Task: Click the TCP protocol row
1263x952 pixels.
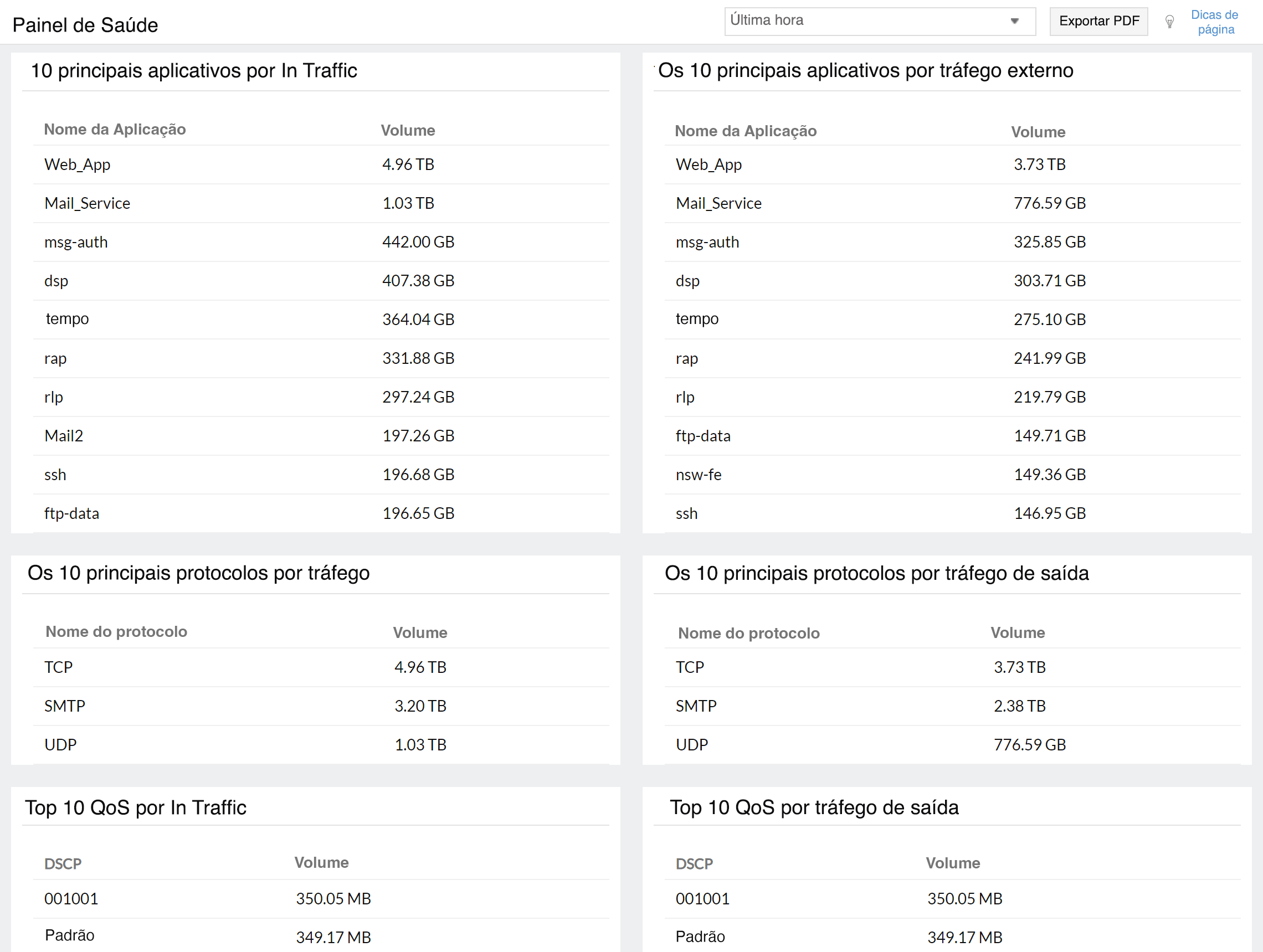Action: [58, 667]
